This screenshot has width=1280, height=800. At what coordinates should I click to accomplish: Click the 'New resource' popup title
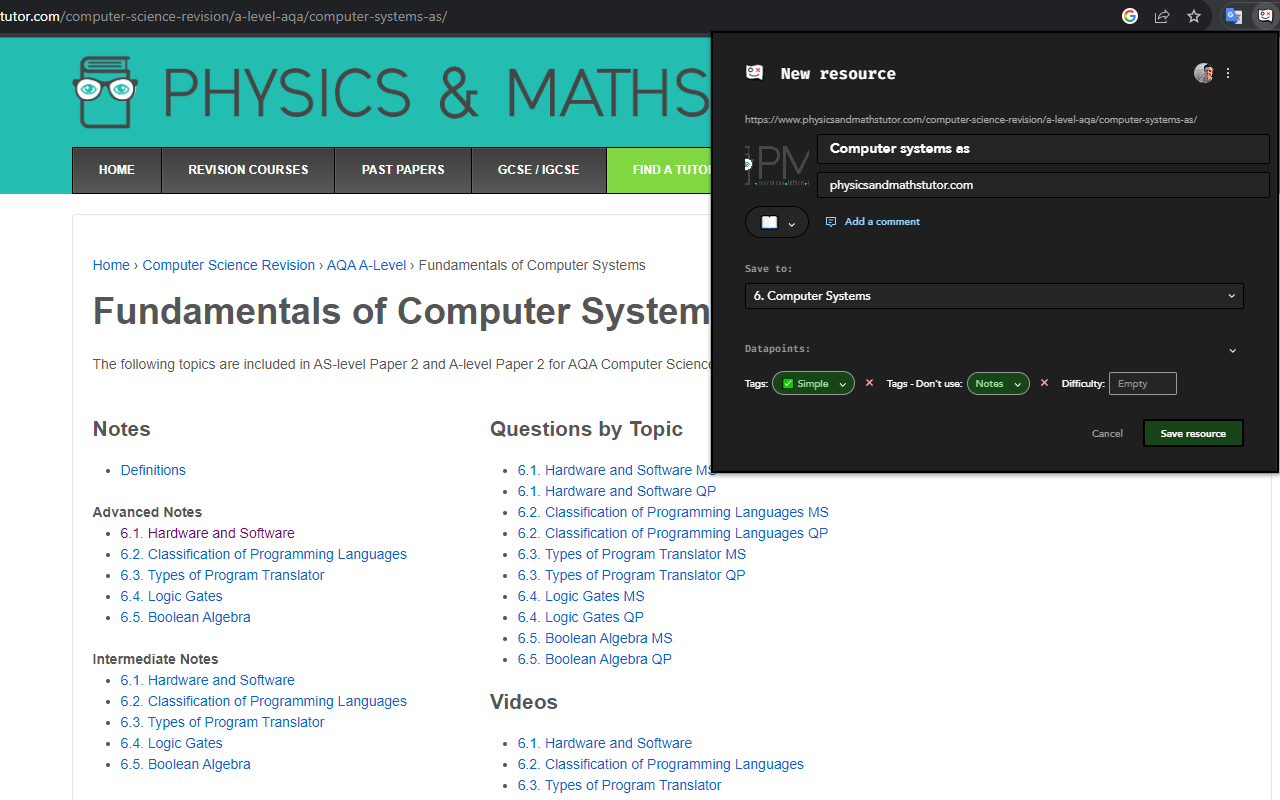pyautogui.click(x=838, y=74)
